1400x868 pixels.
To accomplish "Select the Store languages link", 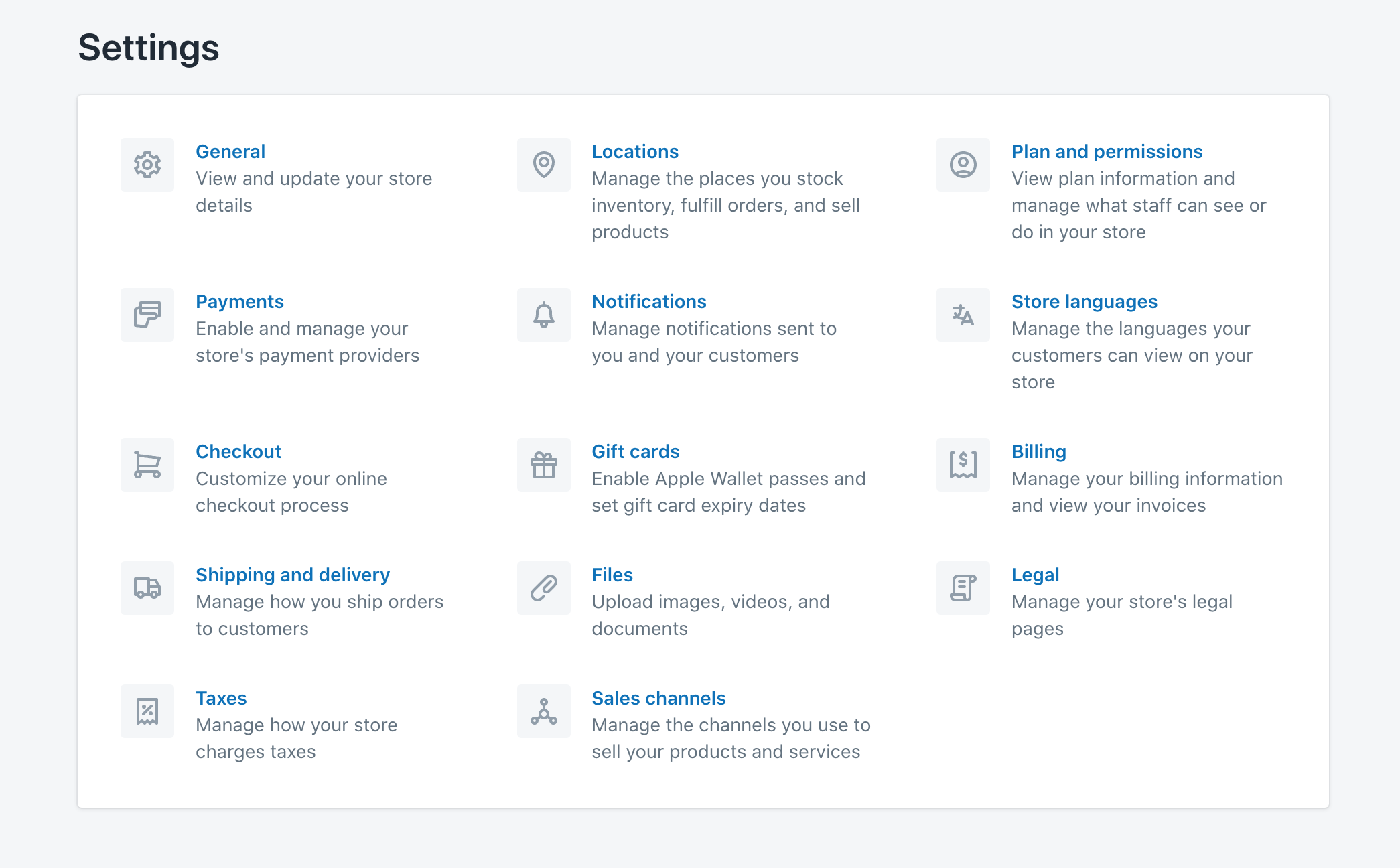I will [x=1084, y=302].
